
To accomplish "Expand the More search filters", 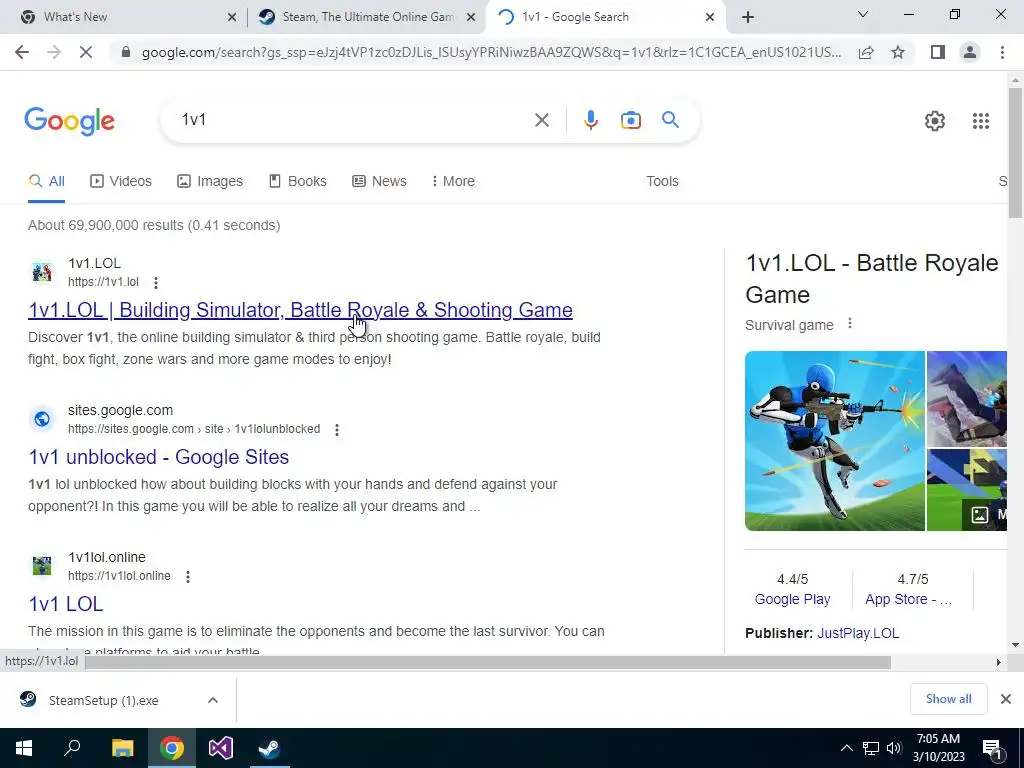I will [453, 181].
